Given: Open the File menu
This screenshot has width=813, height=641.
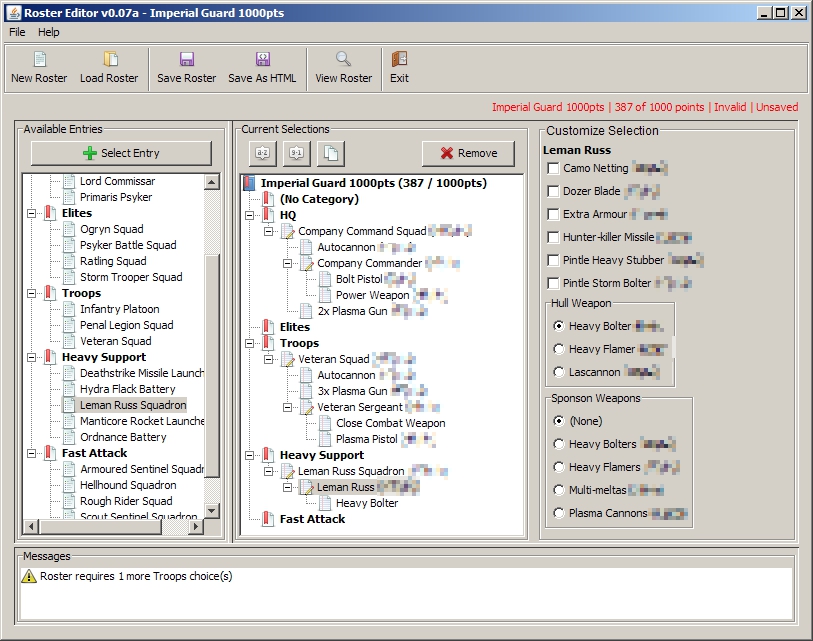Looking at the screenshot, I should pyautogui.click(x=17, y=32).
